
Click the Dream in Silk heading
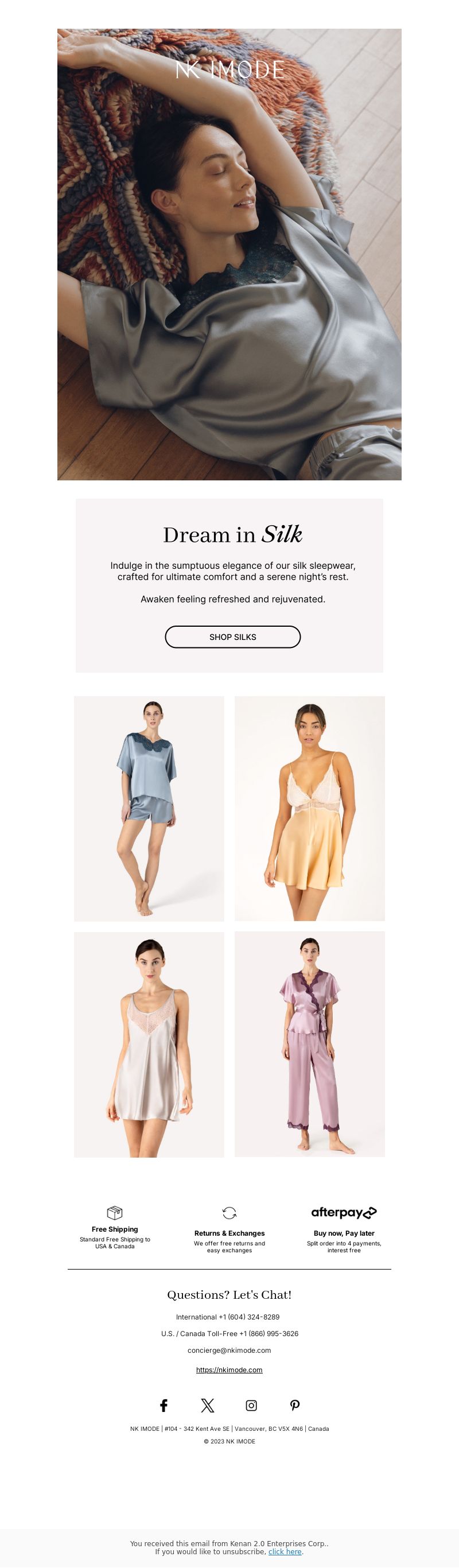click(232, 534)
